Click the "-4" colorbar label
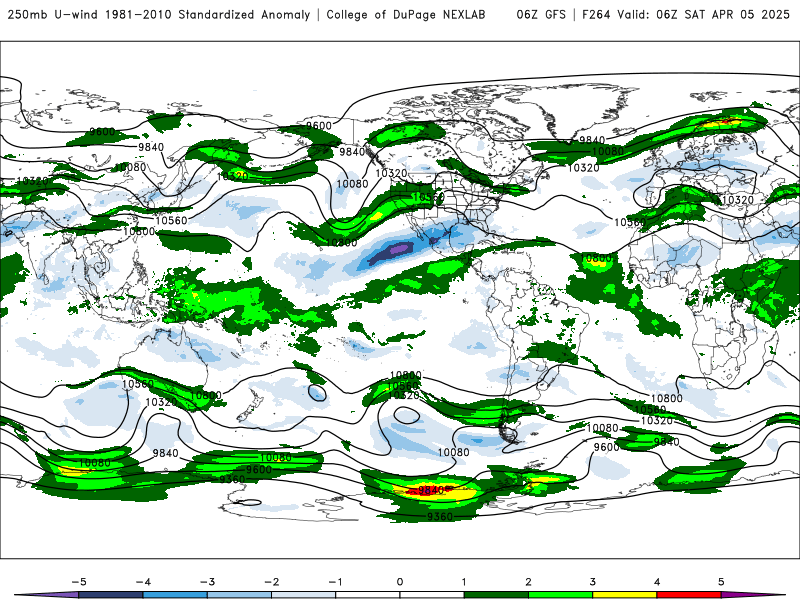The image size is (800, 600). coord(143,582)
